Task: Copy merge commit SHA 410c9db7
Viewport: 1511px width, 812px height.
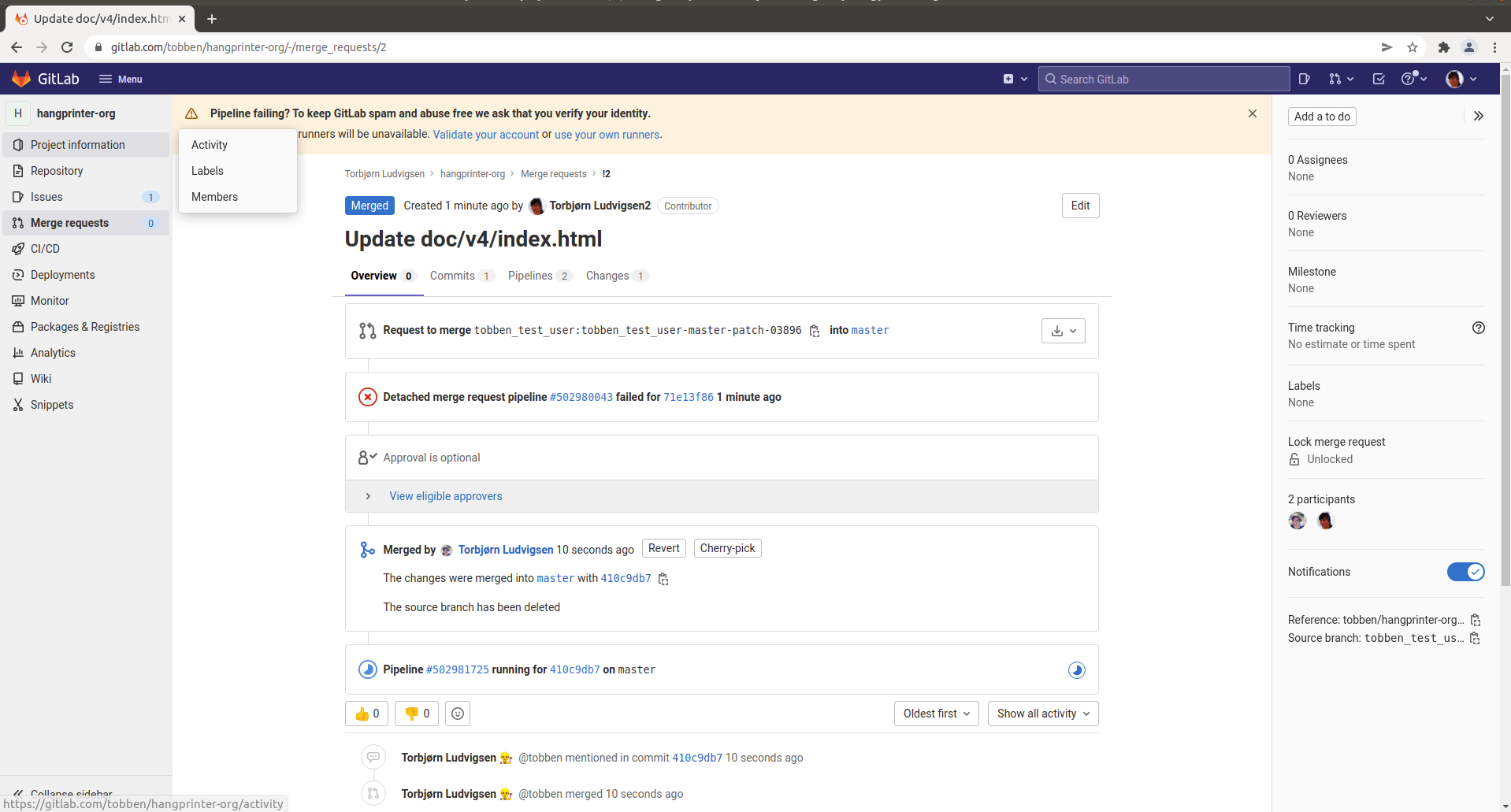Action: click(663, 579)
